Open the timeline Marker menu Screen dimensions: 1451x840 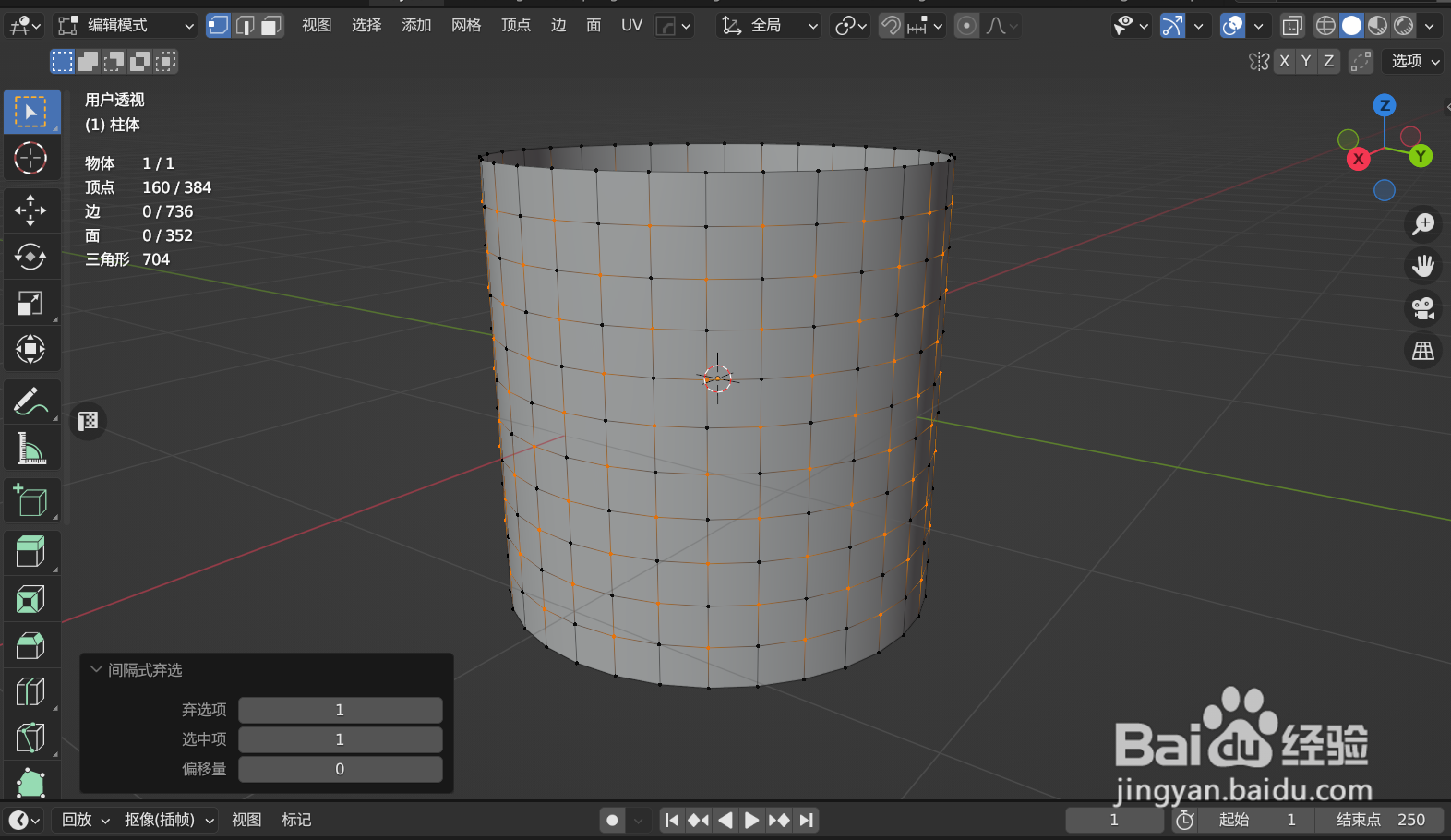(x=296, y=820)
